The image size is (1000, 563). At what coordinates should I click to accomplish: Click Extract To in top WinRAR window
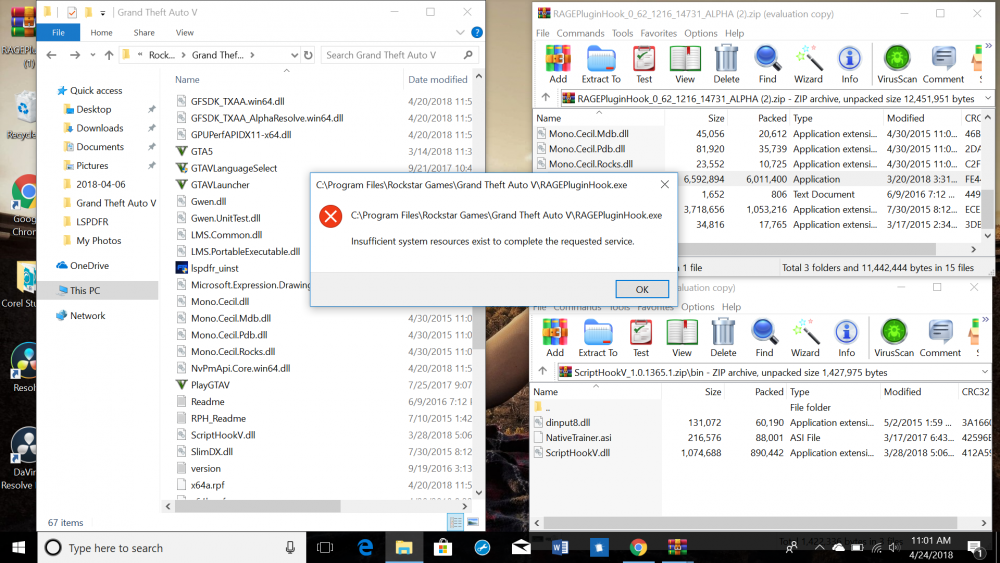point(601,64)
